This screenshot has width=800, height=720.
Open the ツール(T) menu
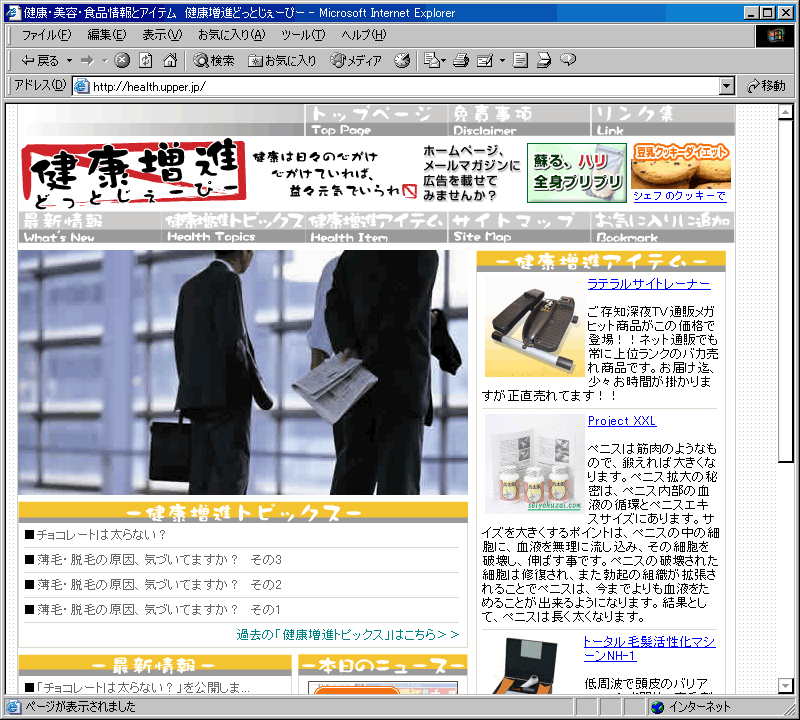pyautogui.click(x=303, y=35)
